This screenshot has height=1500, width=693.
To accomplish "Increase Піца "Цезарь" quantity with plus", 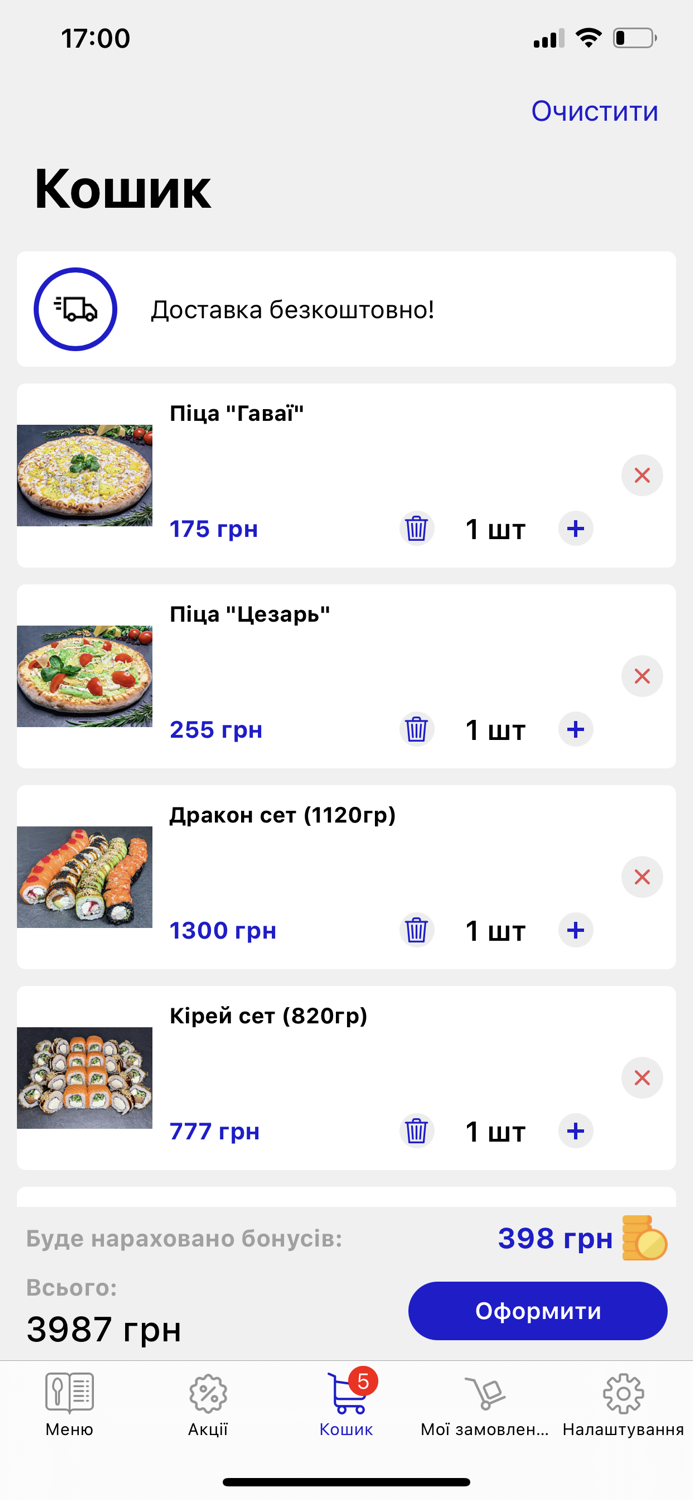I will click(575, 729).
